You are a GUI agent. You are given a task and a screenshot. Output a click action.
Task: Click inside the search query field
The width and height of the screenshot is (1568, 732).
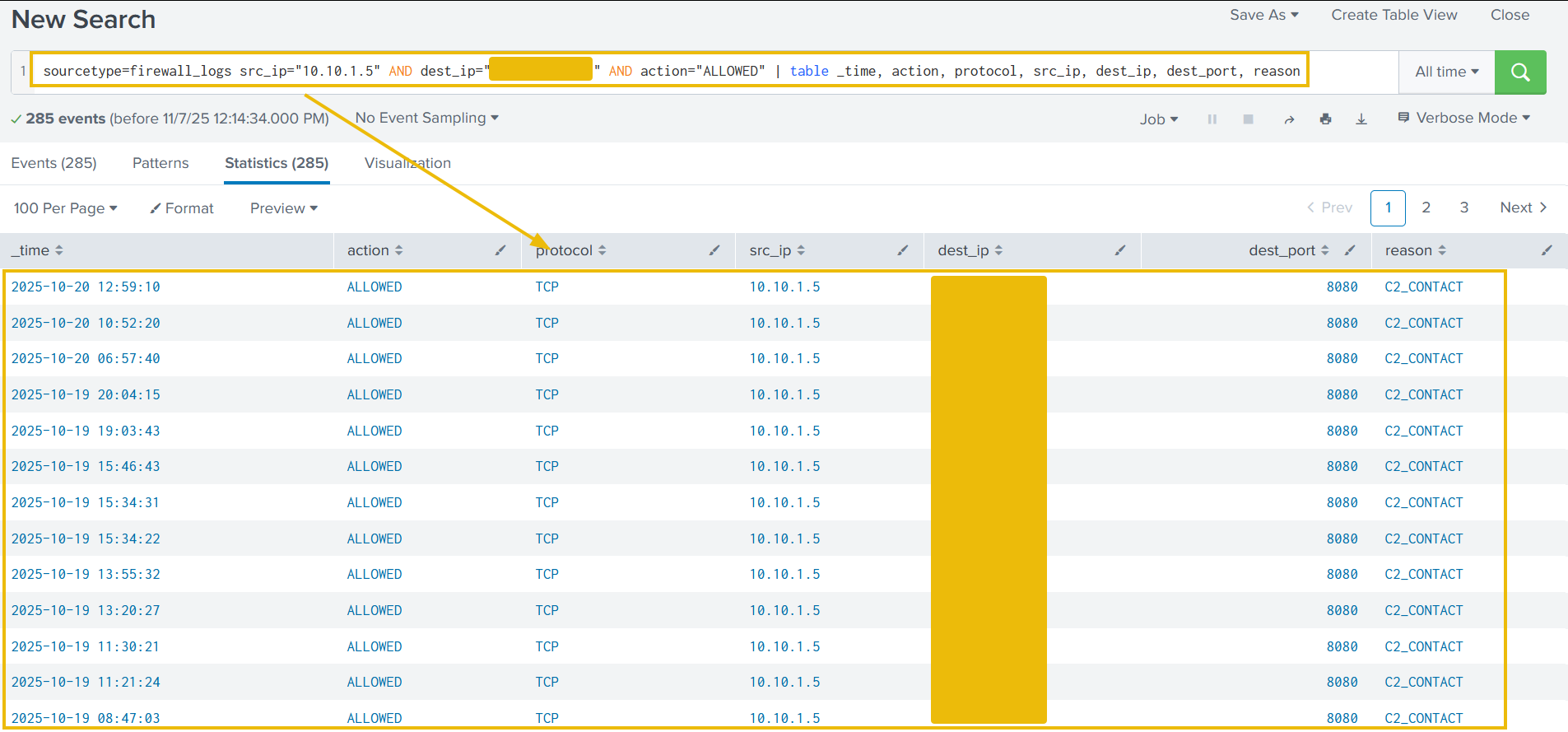point(1350,72)
